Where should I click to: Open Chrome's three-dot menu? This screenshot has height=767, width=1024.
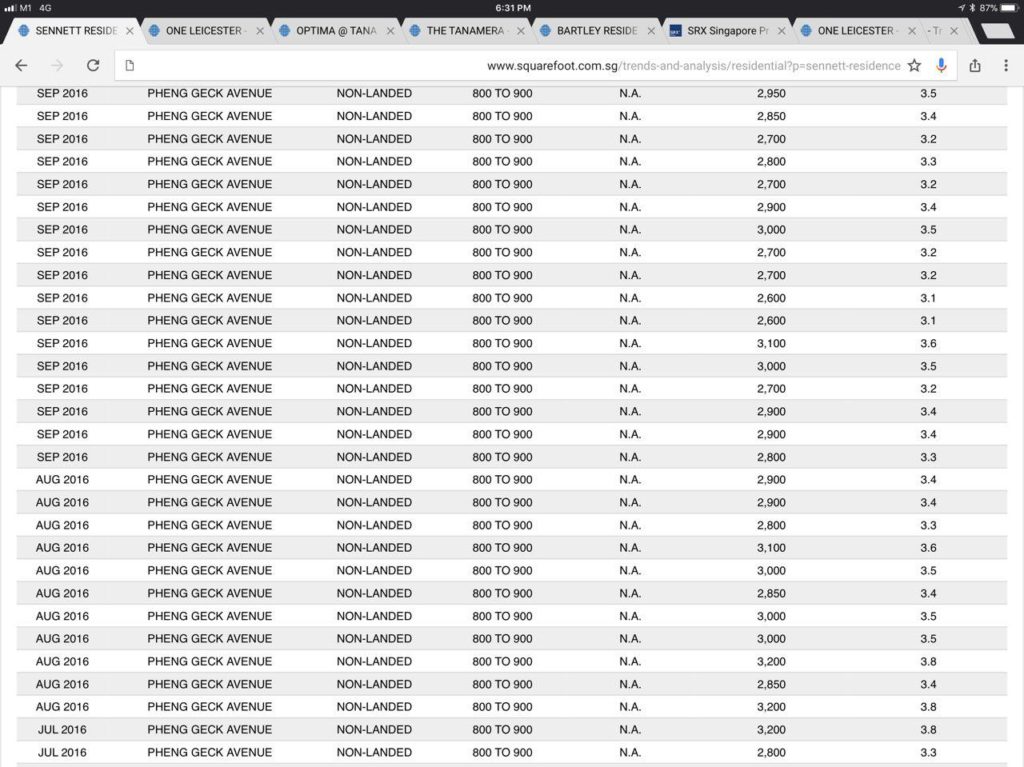tap(1006, 65)
